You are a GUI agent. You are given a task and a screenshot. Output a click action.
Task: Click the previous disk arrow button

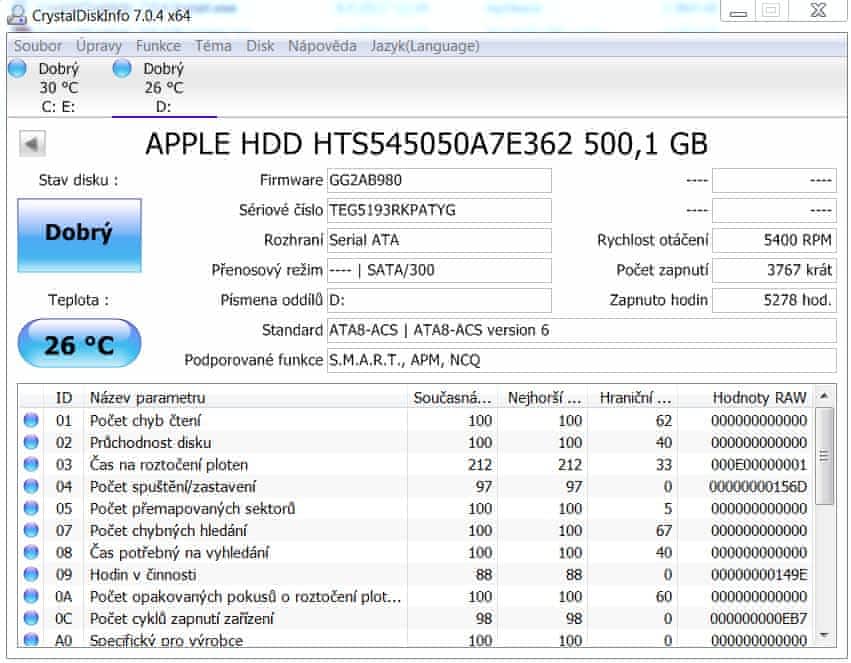click(32, 144)
